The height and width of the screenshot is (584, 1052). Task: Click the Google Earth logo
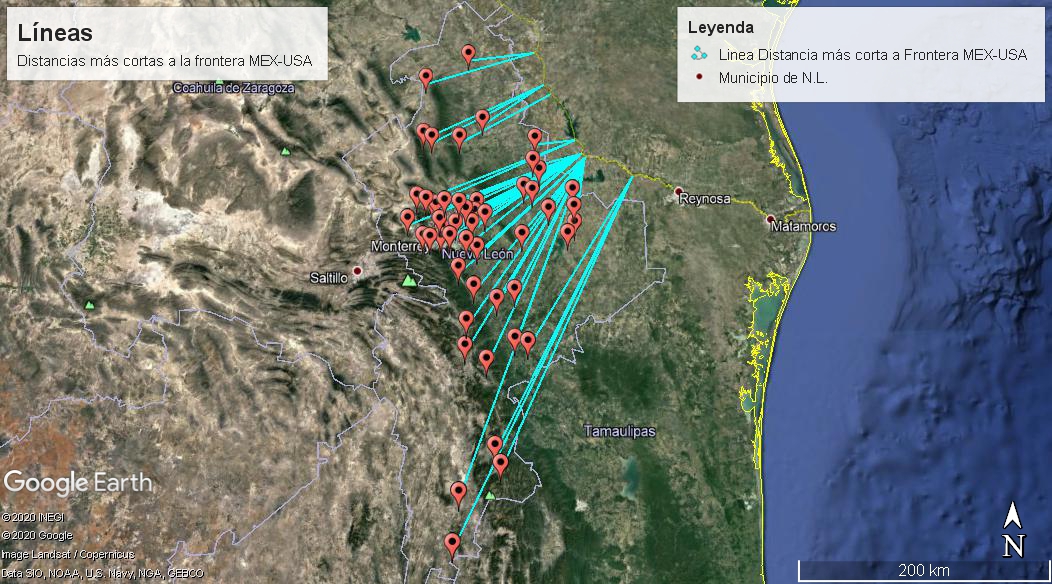(78, 482)
